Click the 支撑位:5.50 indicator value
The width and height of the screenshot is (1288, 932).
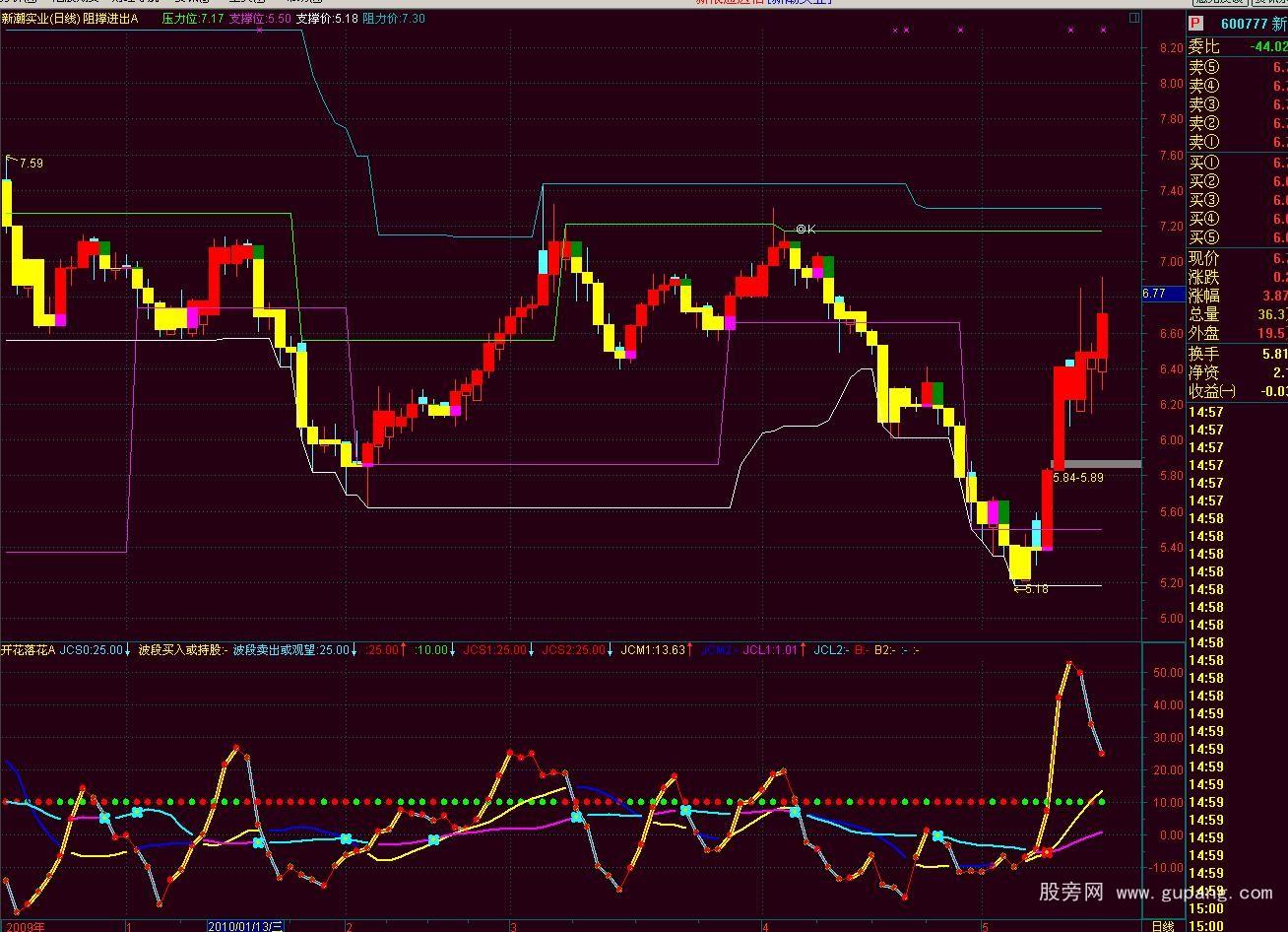pyautogui.click(x=259, y=19)
